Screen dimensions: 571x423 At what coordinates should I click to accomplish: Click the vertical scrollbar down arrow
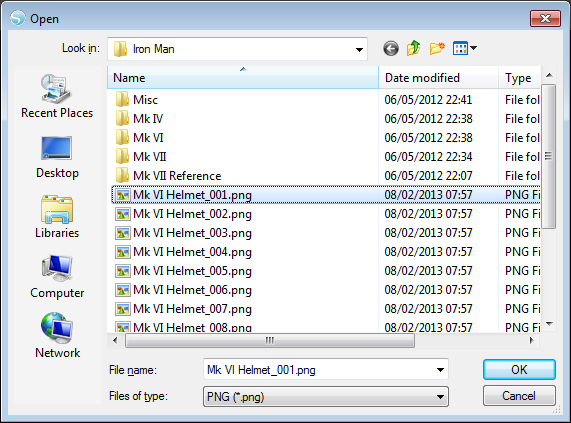(x=549, y=324)
